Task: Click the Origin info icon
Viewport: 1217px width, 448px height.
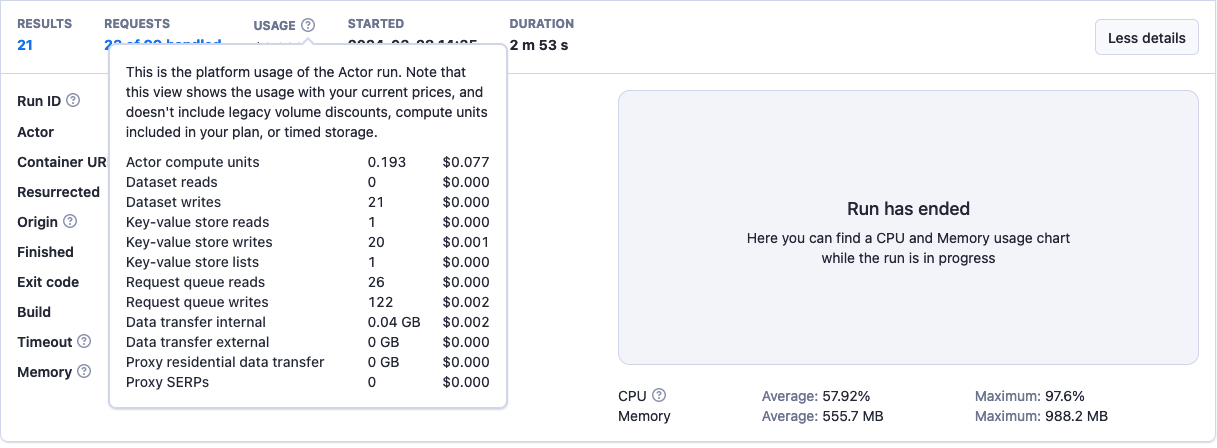Action: (70, 221)
